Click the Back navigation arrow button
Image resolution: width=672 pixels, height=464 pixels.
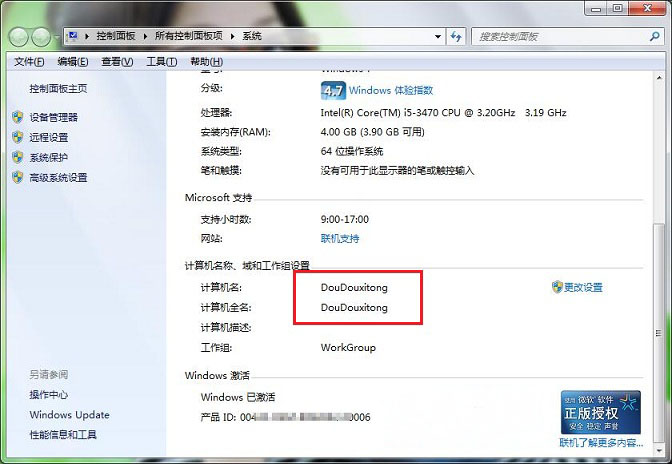[x=18, y=38]
